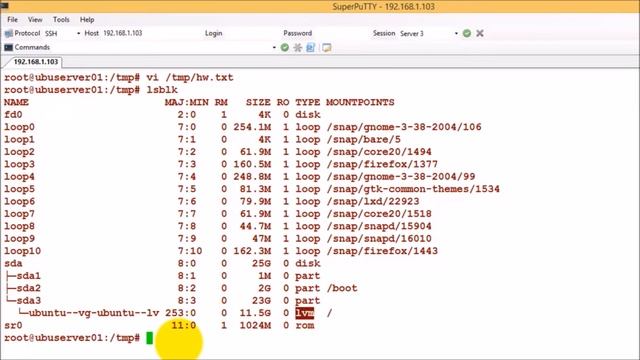Click the X tools icon beside Session
This screenshot has width=640, height=360.
(480, 33)
